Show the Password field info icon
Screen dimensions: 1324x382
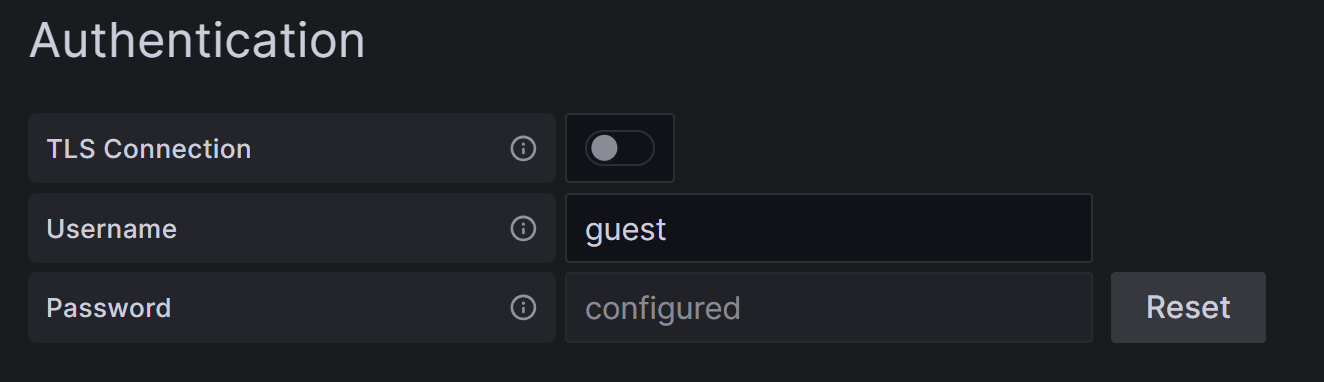tap(523, 308)
